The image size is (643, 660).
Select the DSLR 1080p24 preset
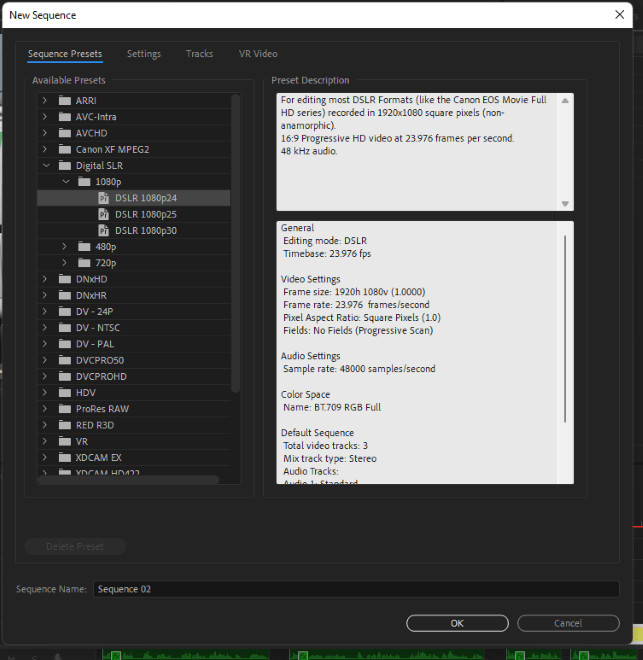tap(134, 198)
